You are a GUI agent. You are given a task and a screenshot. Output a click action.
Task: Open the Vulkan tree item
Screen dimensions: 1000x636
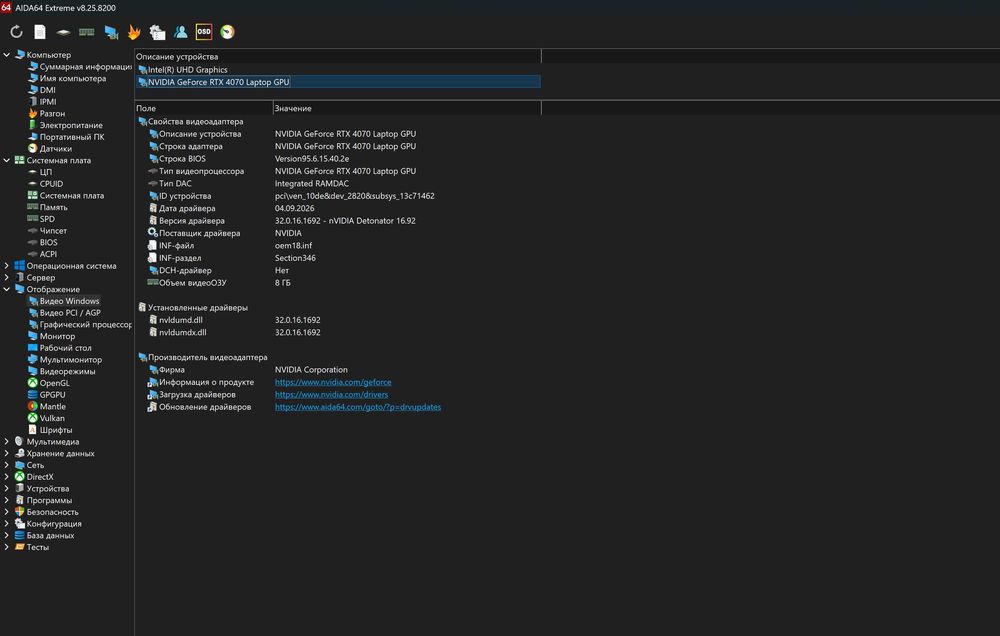(x=52, y=418)
